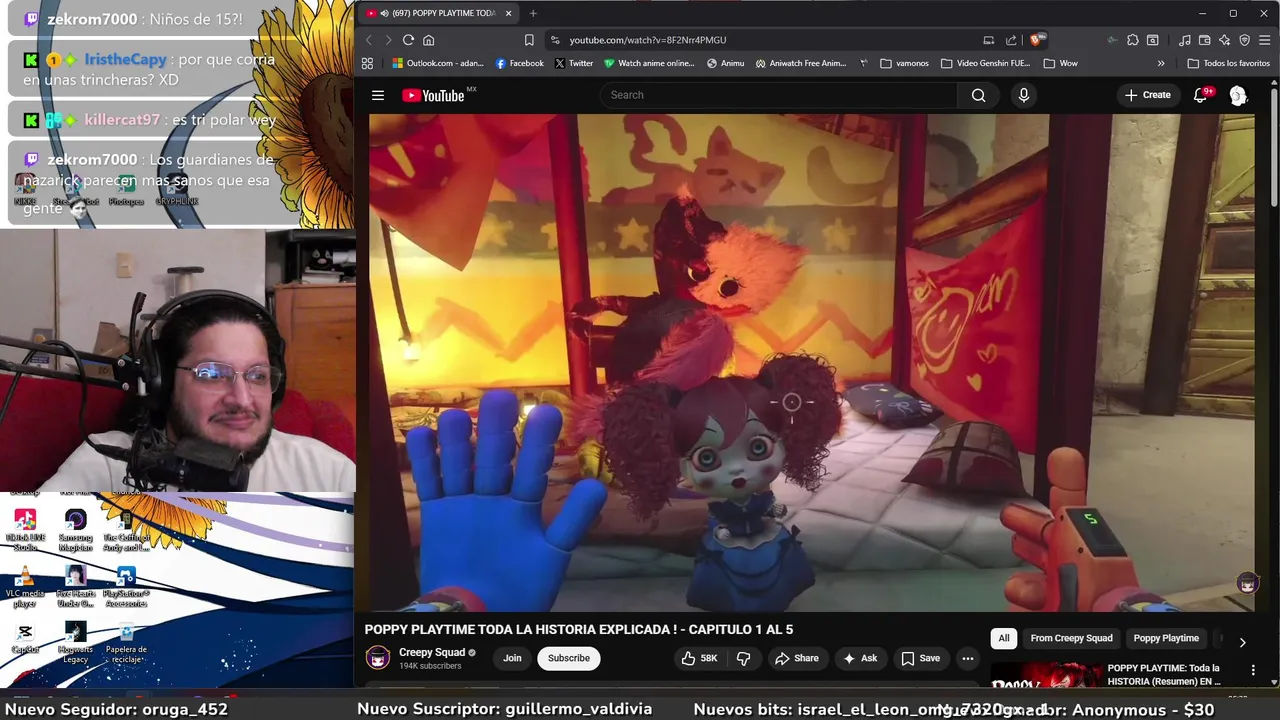Screen dimensions: 1280x720
Task: Mute the Poppy Playtime tab audio icon
Action: pos(385,13)
